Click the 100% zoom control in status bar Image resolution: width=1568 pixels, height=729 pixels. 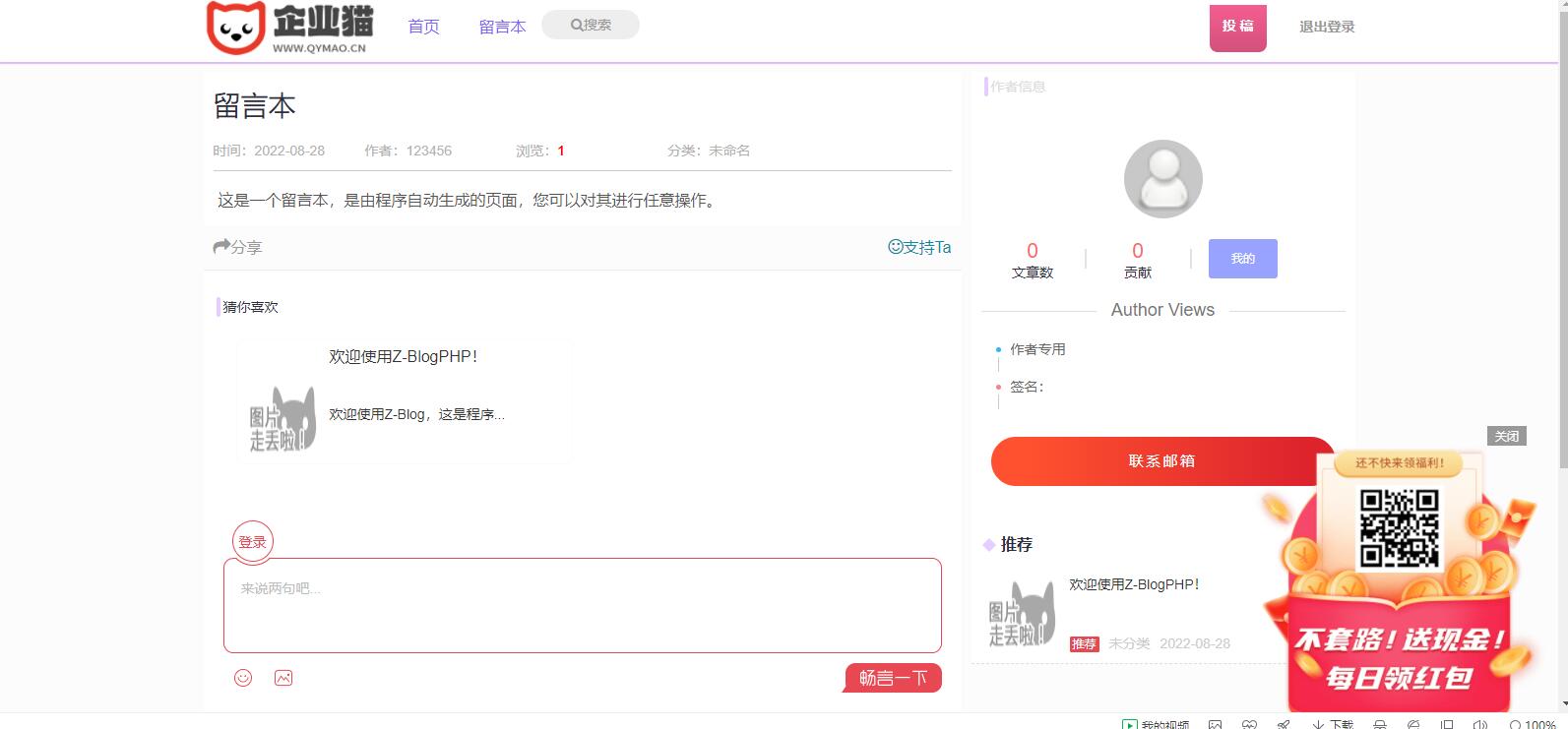click(1533, 725)
